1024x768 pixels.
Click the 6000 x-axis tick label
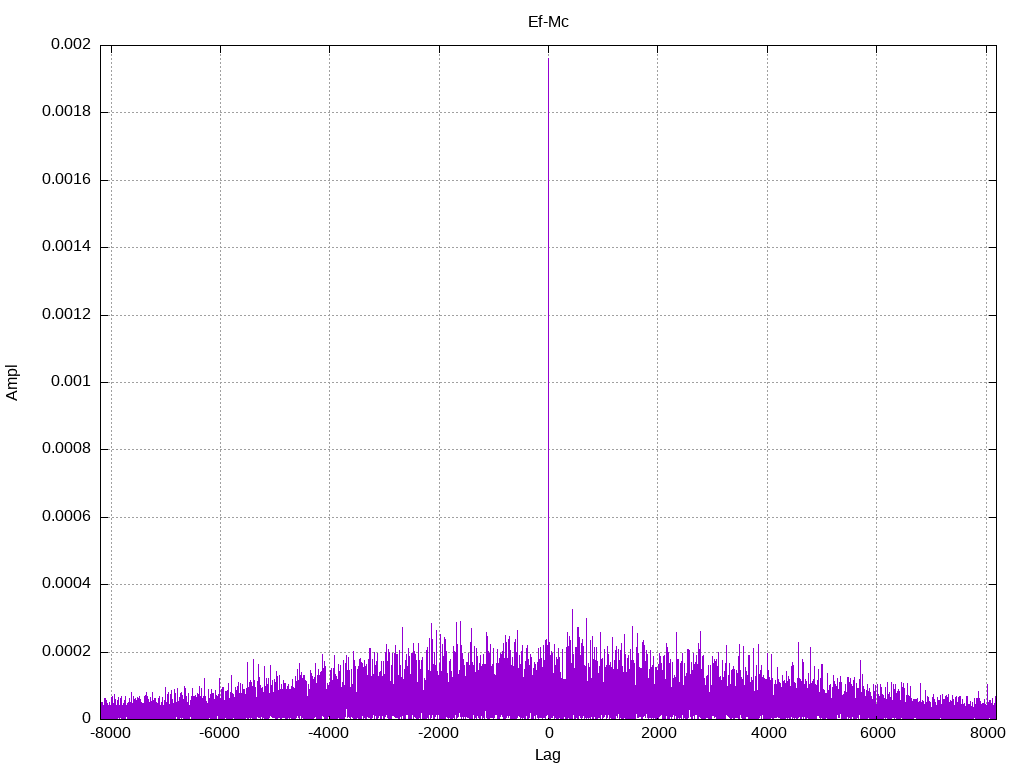pyautogui.click(x=877, y=734)
